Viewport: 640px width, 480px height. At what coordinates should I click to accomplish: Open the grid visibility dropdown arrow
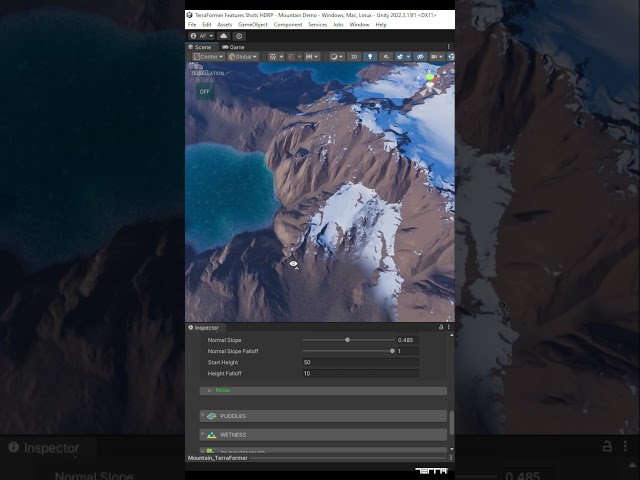281,57
